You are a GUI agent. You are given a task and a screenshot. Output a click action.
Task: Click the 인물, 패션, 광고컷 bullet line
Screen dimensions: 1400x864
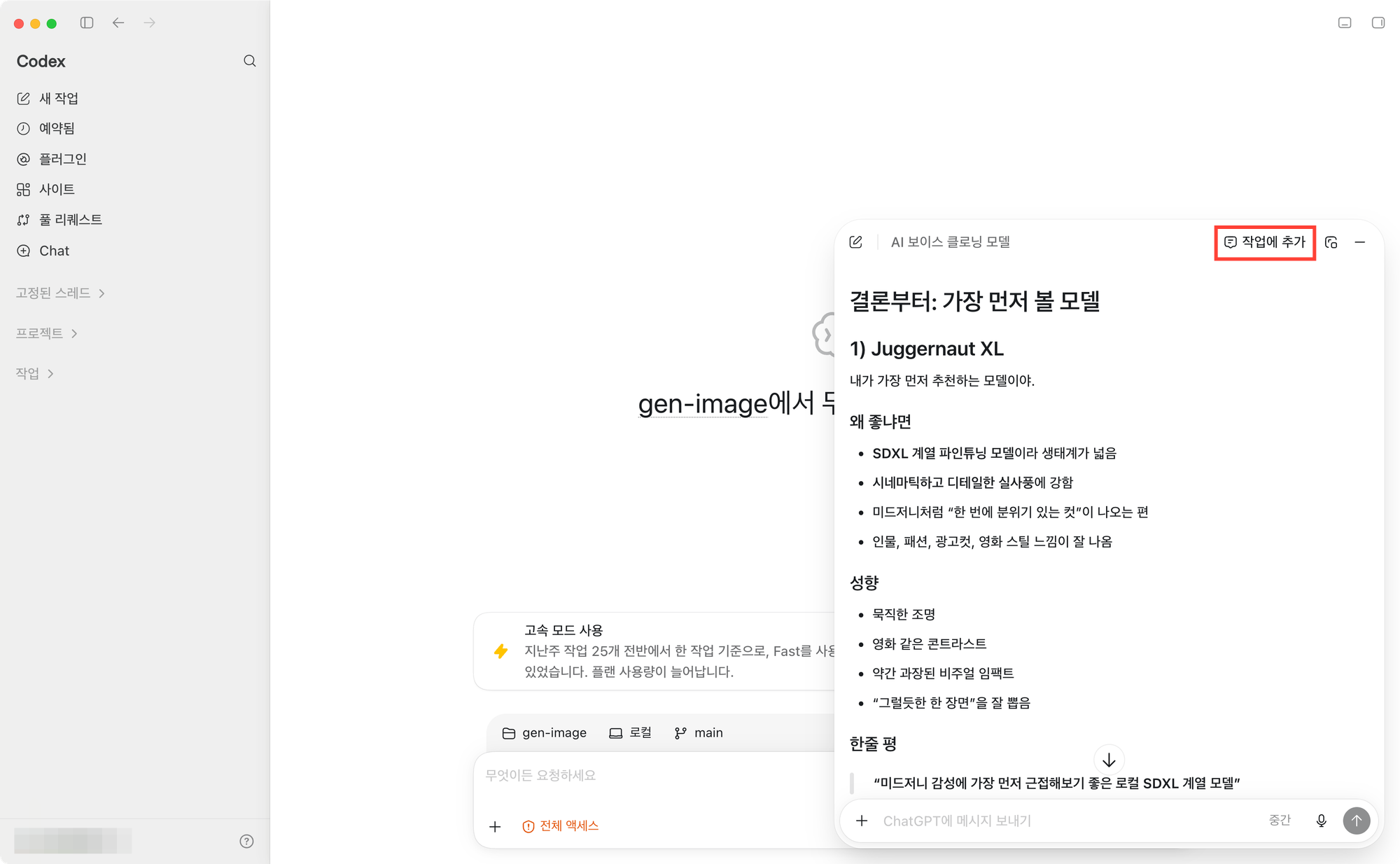(x=992, y=542)
